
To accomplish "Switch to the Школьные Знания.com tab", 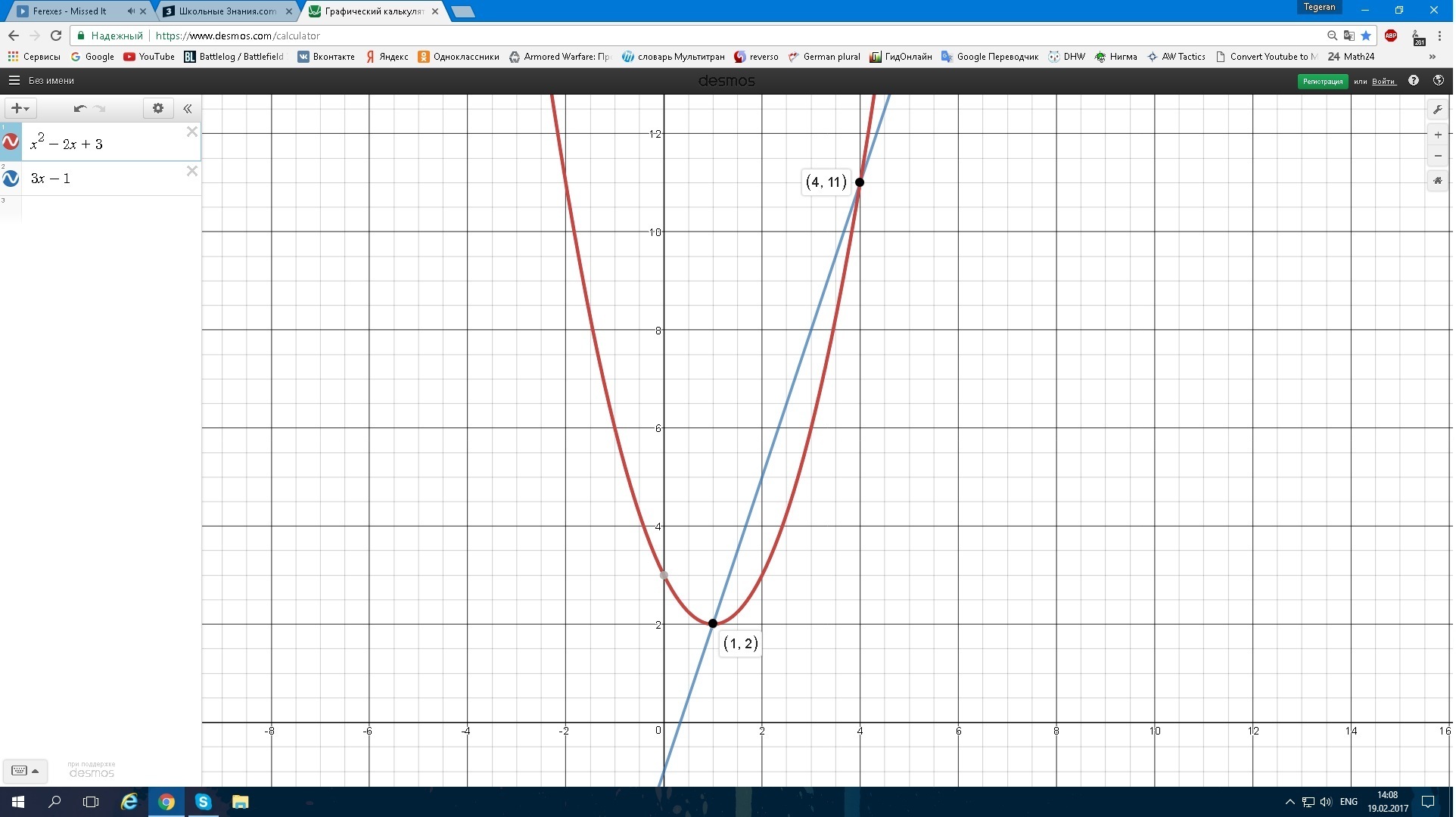I will pyautogui.click(x=227, y=11).
